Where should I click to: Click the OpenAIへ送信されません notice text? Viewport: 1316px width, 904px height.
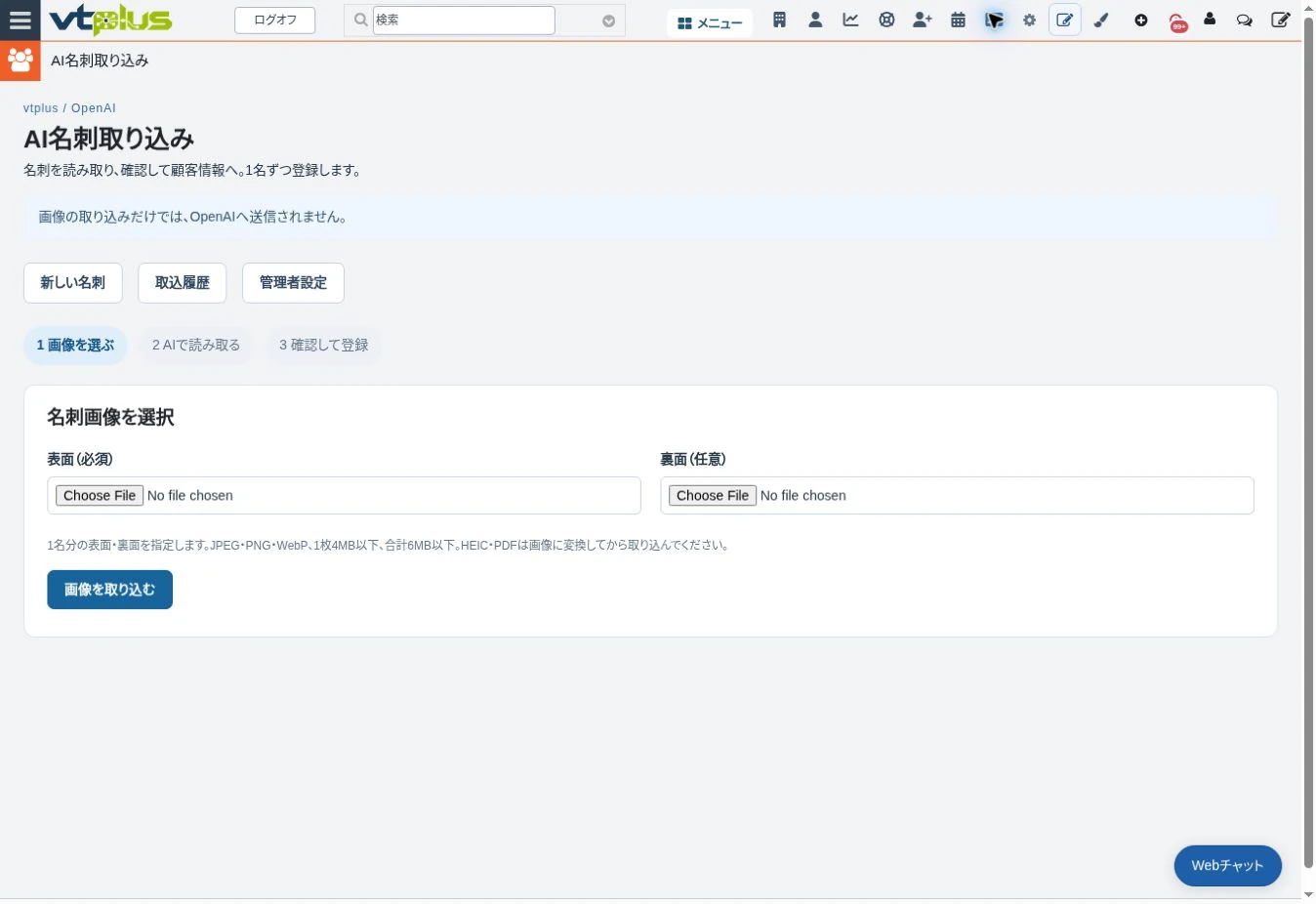[x=268, y=217]
